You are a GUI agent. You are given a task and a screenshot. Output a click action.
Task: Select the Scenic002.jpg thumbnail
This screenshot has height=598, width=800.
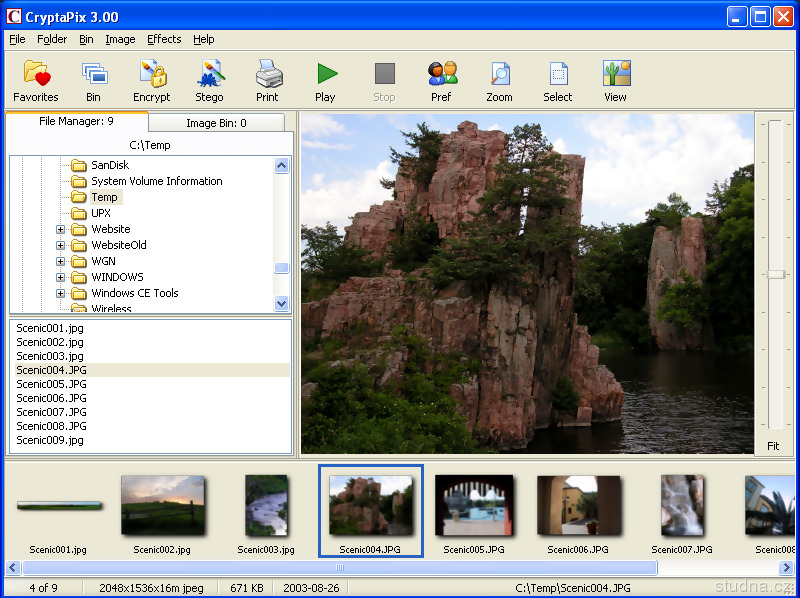[163, 506]
